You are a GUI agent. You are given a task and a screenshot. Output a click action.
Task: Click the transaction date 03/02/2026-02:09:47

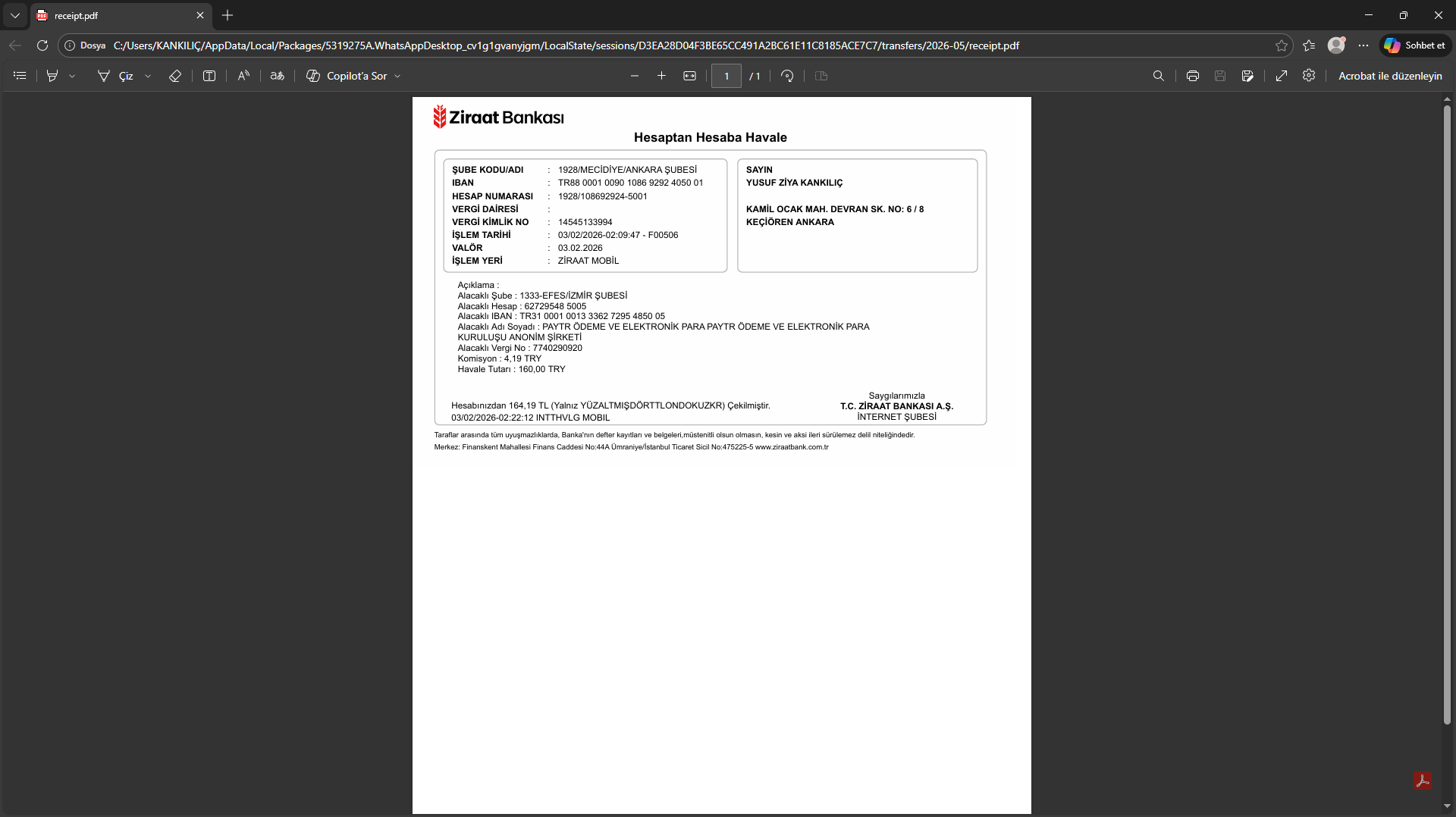(599, 235)
